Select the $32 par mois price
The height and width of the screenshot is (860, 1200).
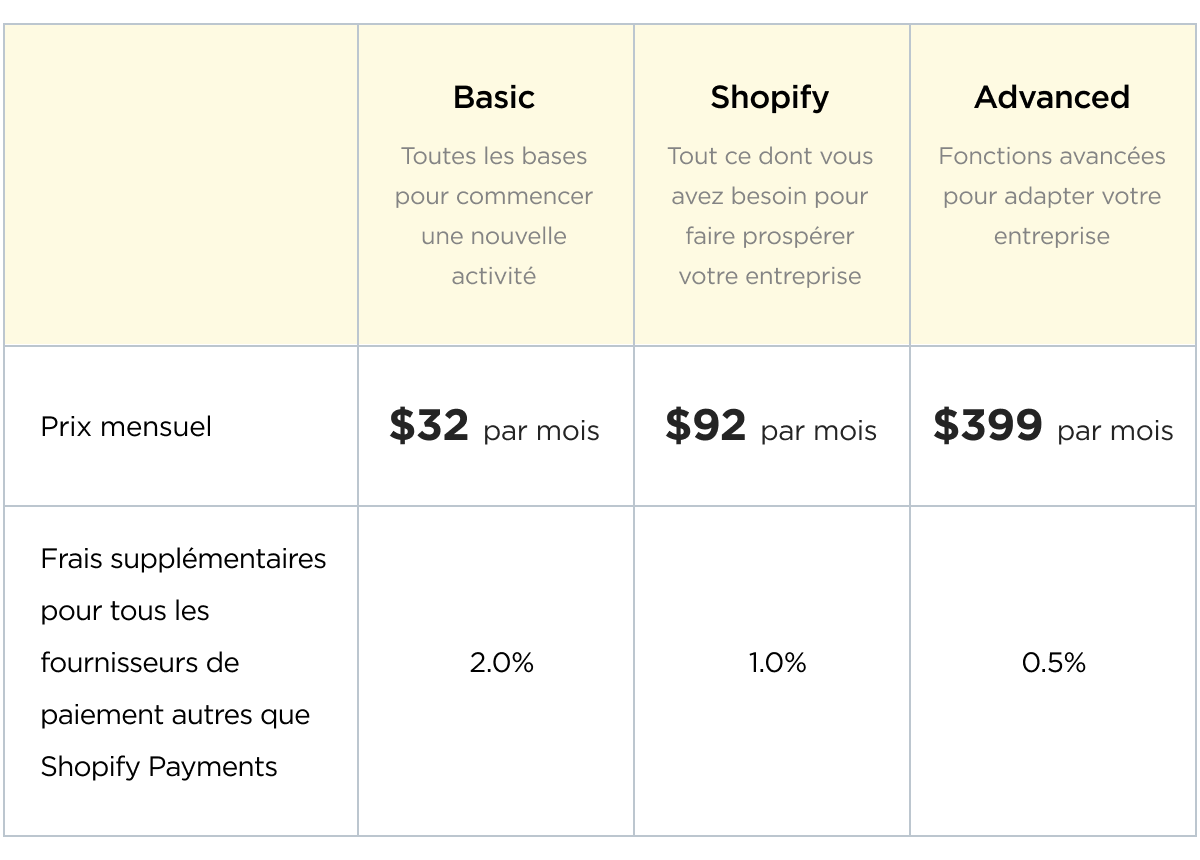[x=494, y=427]
